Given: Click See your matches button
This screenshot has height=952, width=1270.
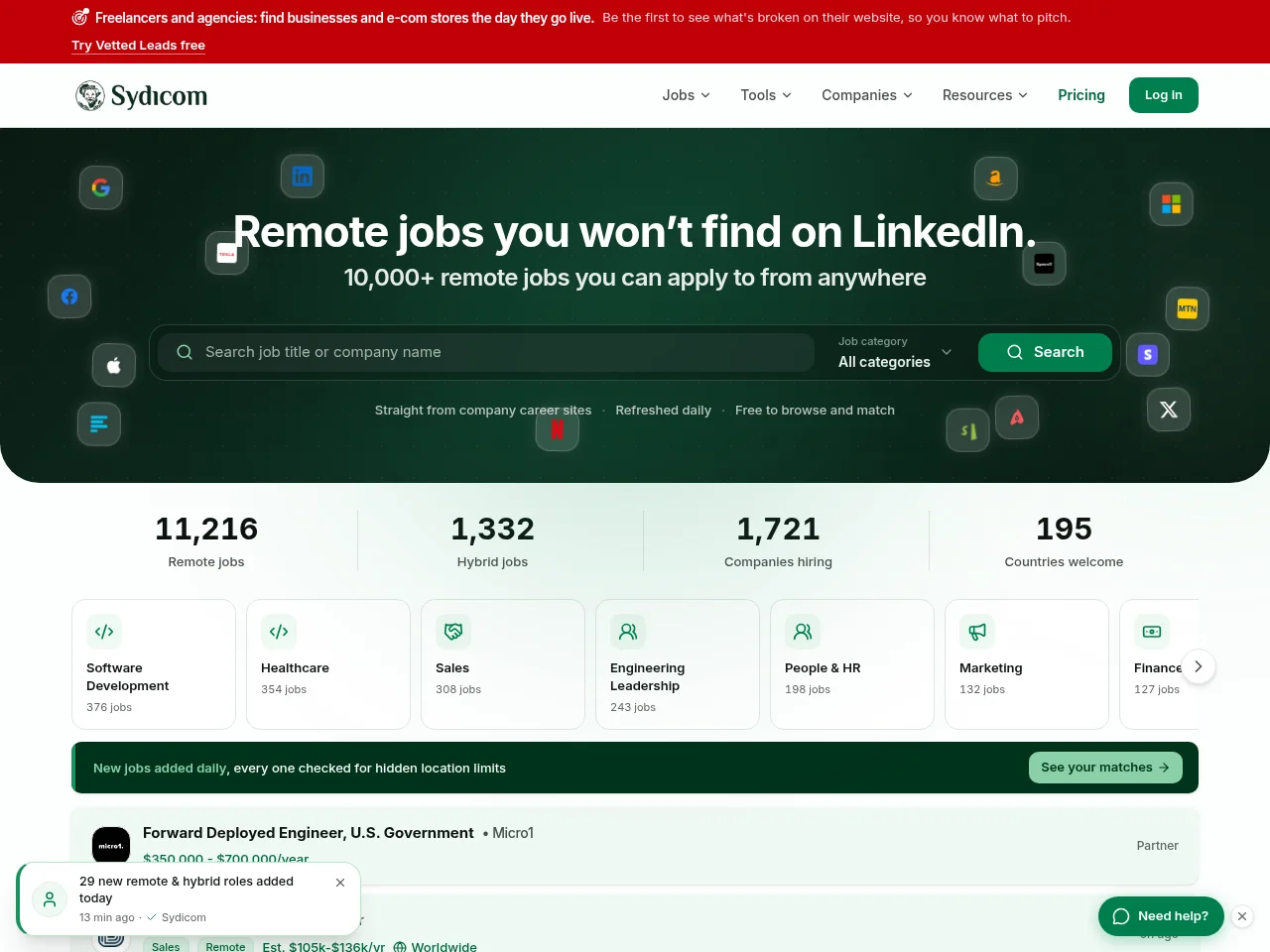Looking at the screenshot, I should pyautogui.click(x=1105, y=768).
